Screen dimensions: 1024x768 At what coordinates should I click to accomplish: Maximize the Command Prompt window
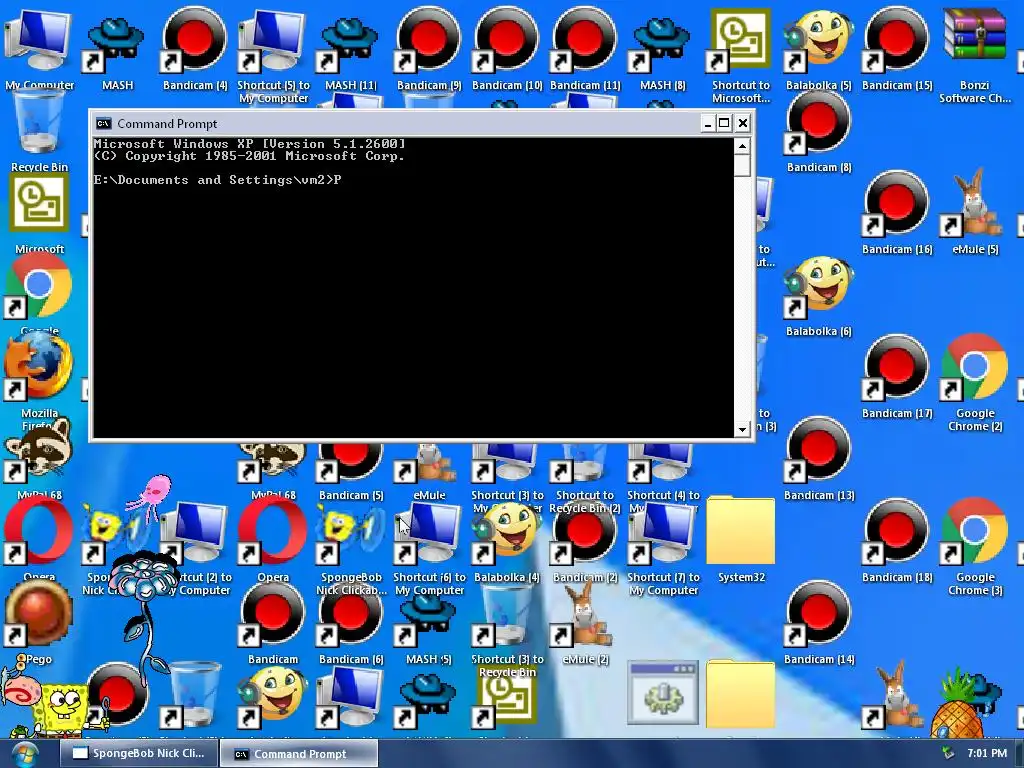click(x=724, y=123)
